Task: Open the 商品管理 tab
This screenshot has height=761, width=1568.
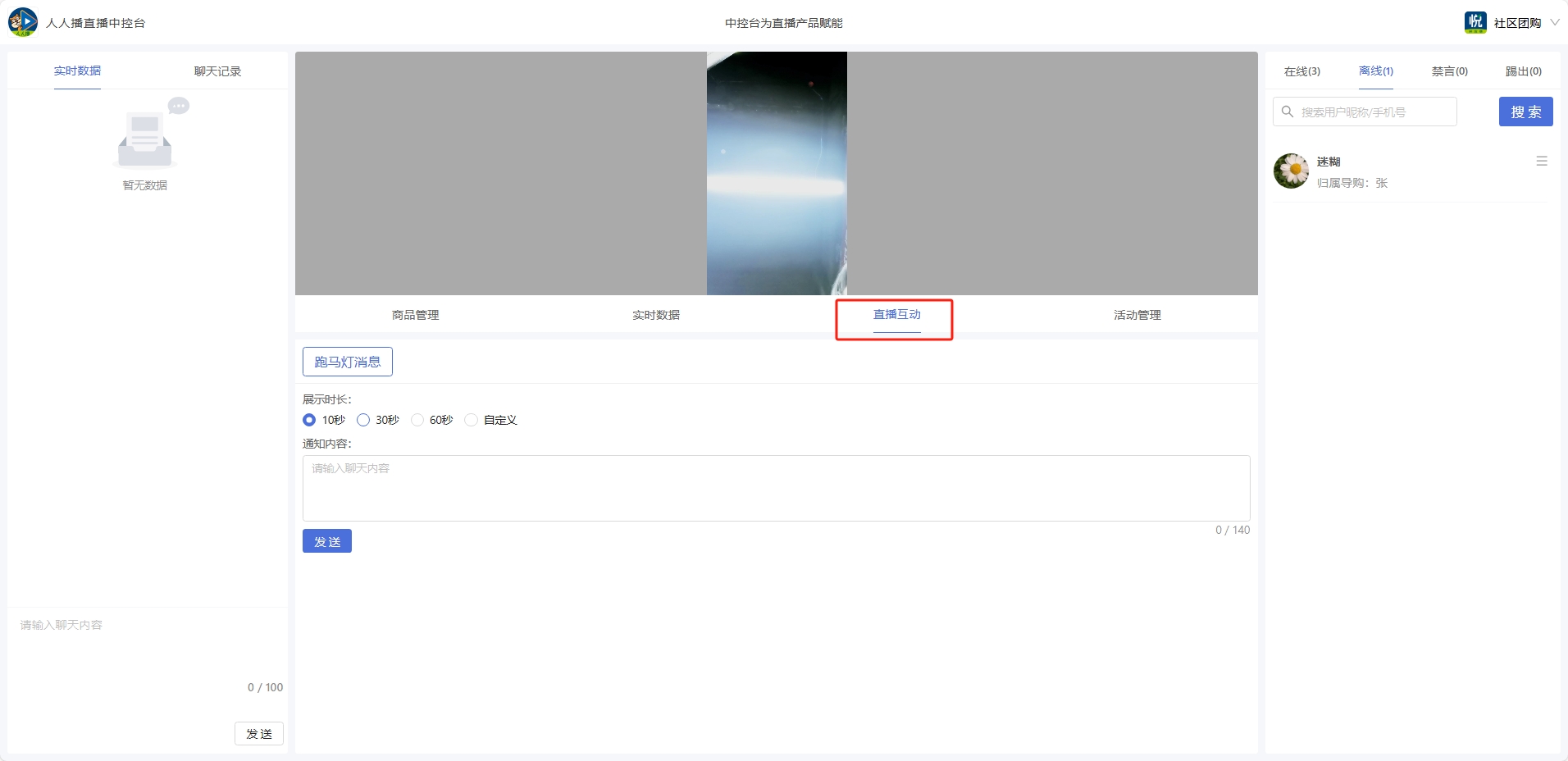Action: pos(416,315)
